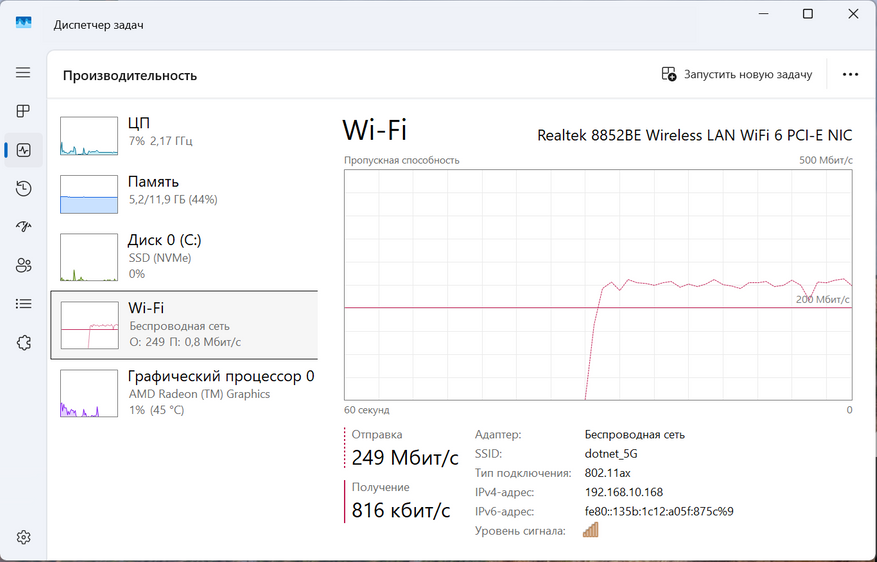Open the three-dot more options menu
The height and width of the screenshot is (562, 877).
pyautogui.click(x=851, y=74)
